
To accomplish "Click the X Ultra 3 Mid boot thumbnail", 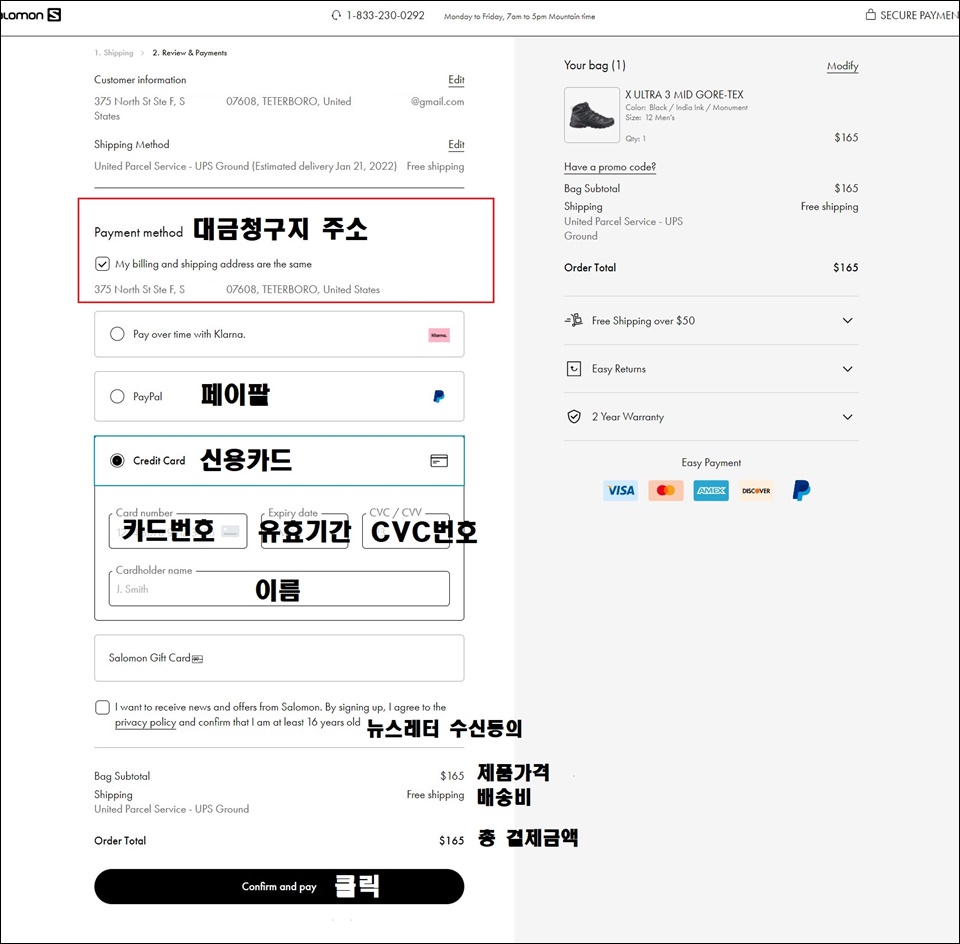I will tap(591, 115).
